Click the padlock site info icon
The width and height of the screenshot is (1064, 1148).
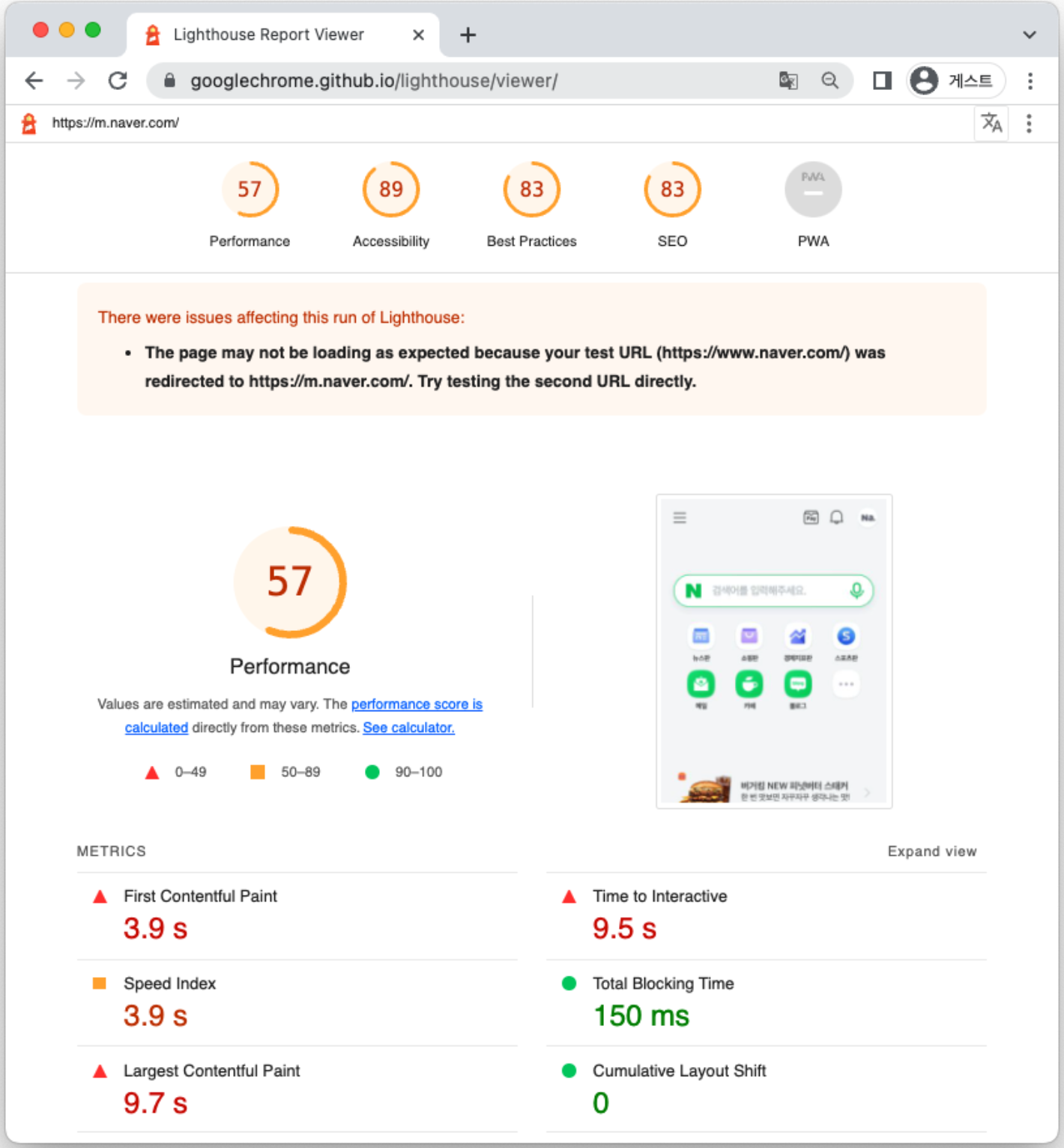[169, 80]
